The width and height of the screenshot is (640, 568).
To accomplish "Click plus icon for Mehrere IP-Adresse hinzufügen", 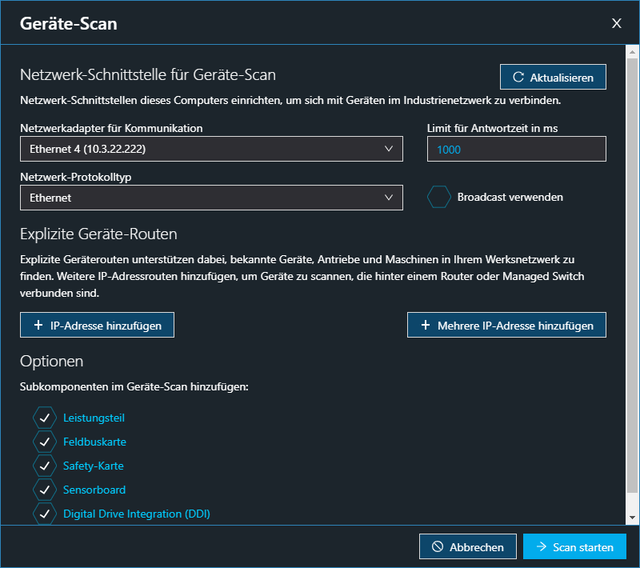I will coord(425,325).
